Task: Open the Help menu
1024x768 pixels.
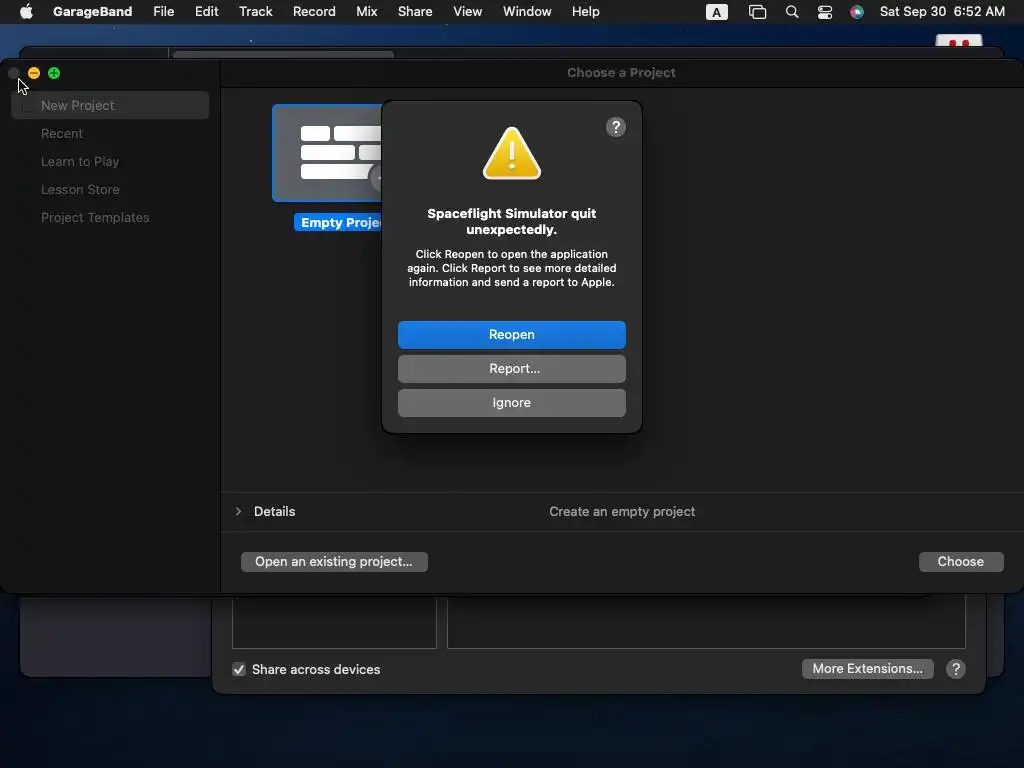Action: 585,12
